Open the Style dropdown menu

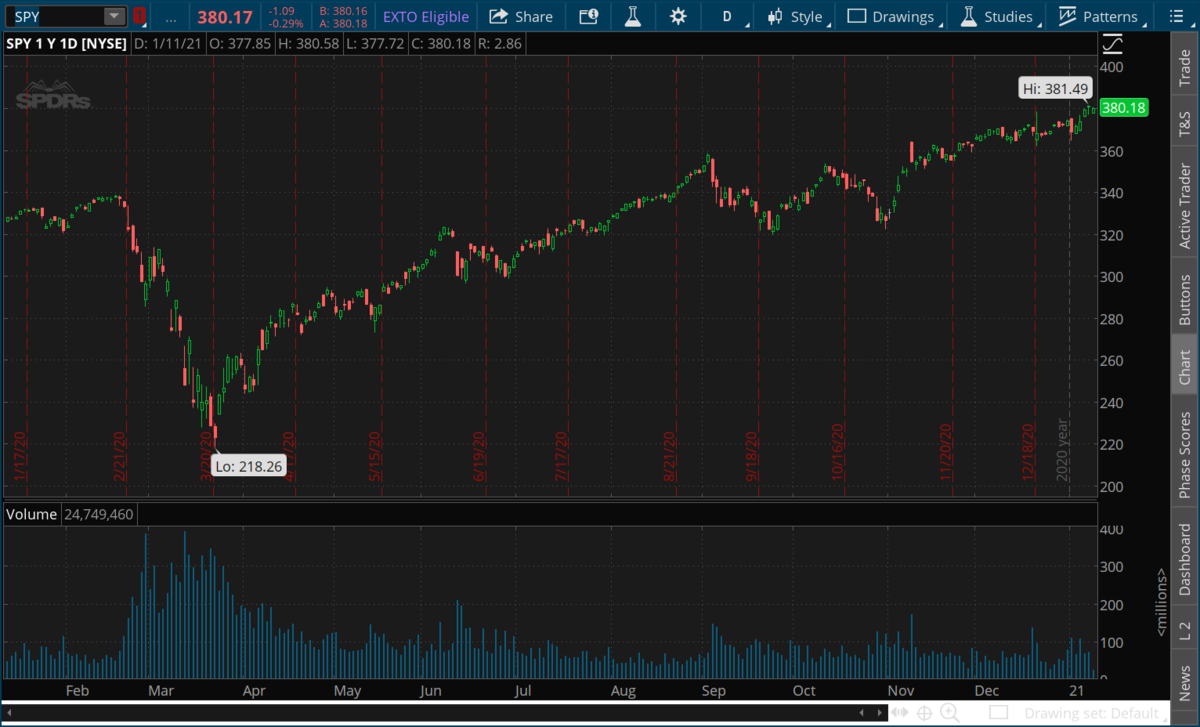coord(797,16)
